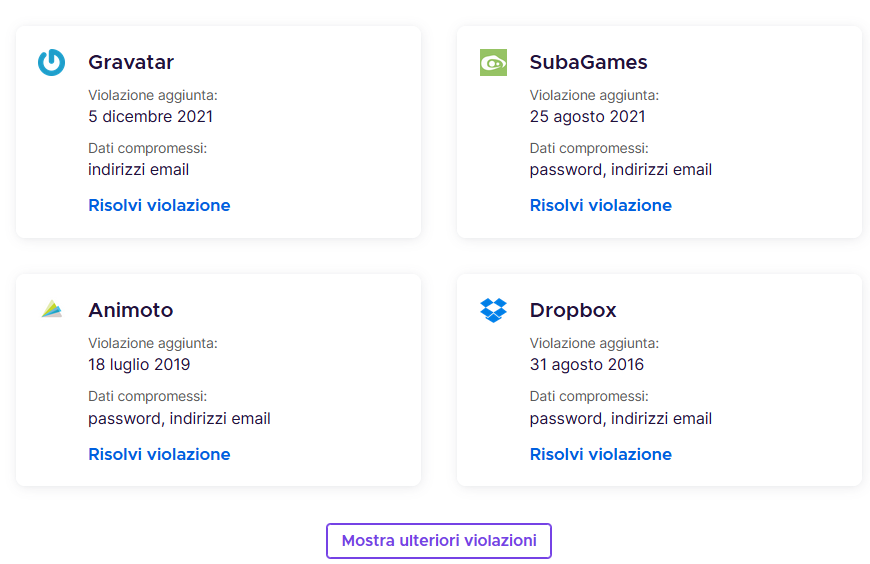Image resolution: width=870 pixels, height=564 pixels.
Task: Click 'Violazione aggiunta:' label in Dropbox card
Action: [594, 344]
